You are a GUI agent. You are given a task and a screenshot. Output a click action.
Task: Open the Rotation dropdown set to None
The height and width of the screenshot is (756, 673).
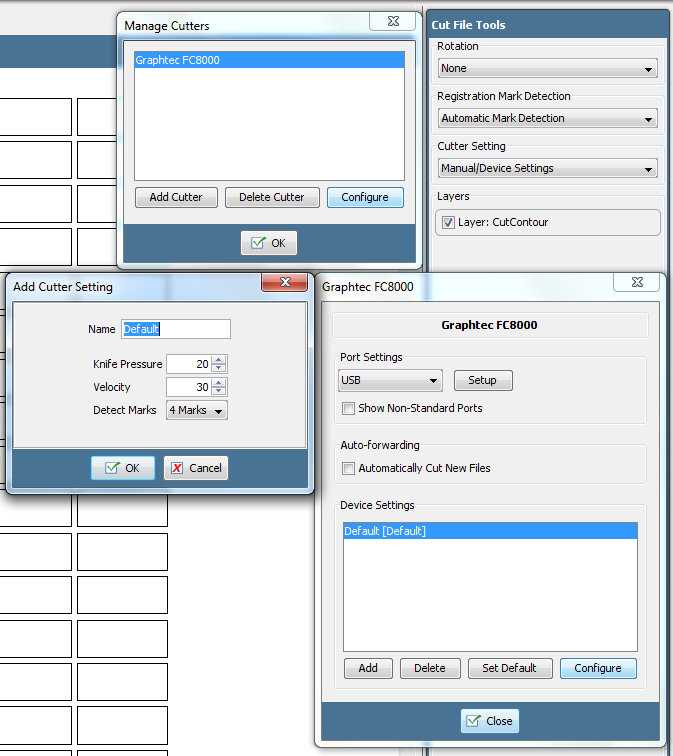click(x=548, y=68)
